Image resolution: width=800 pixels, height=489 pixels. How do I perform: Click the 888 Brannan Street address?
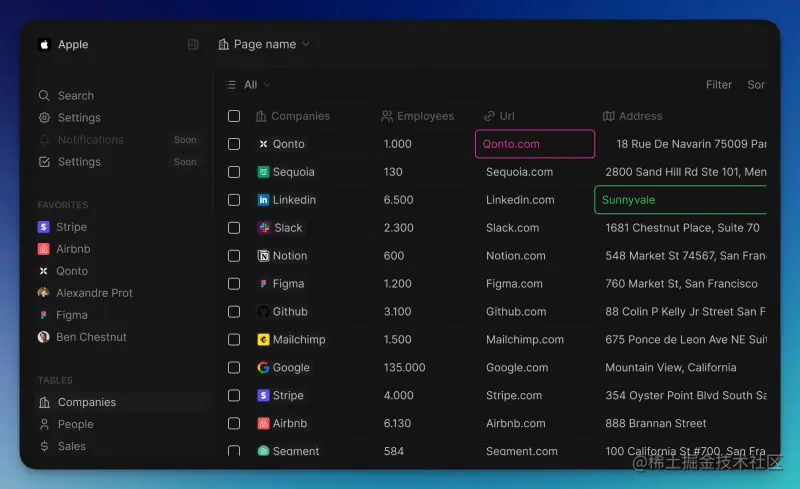pos(656,423)
